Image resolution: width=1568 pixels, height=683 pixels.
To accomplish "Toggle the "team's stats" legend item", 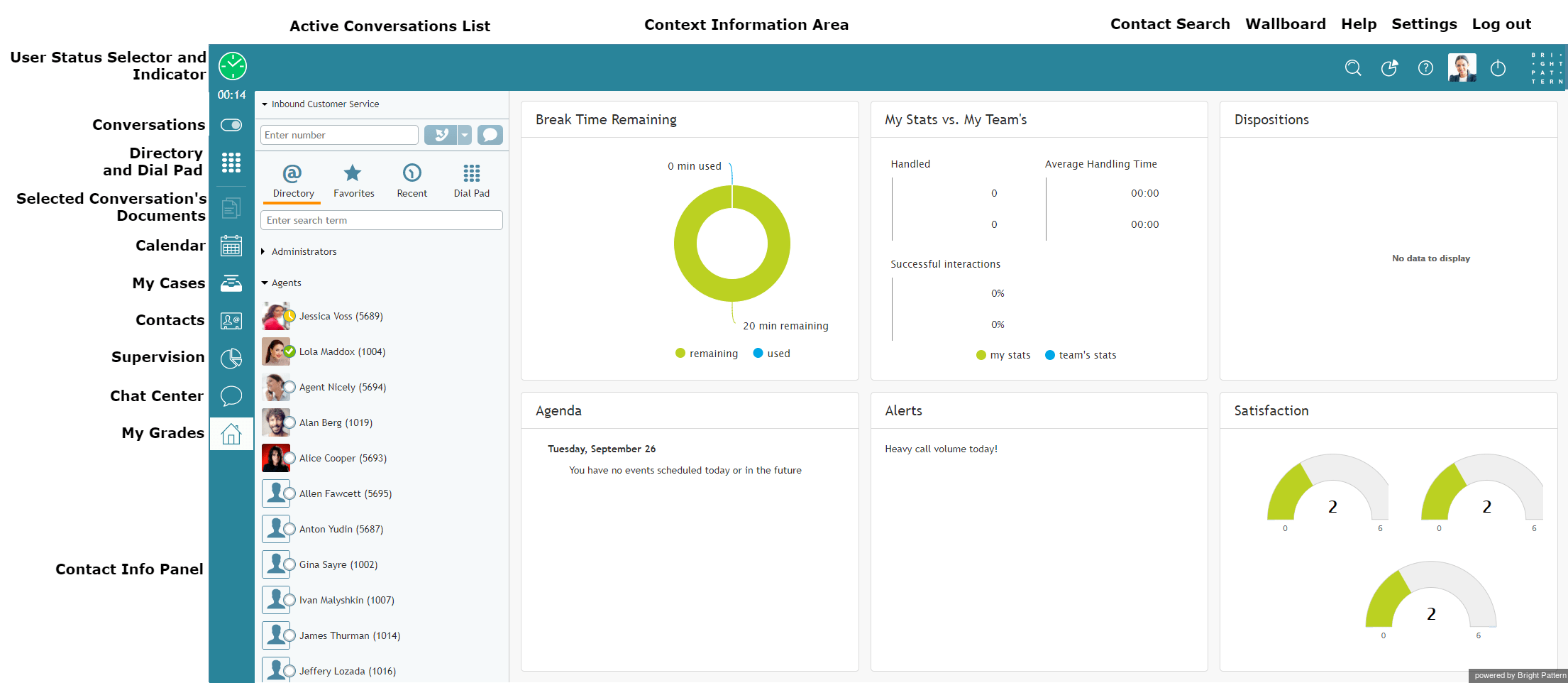I will point(1081,355).
